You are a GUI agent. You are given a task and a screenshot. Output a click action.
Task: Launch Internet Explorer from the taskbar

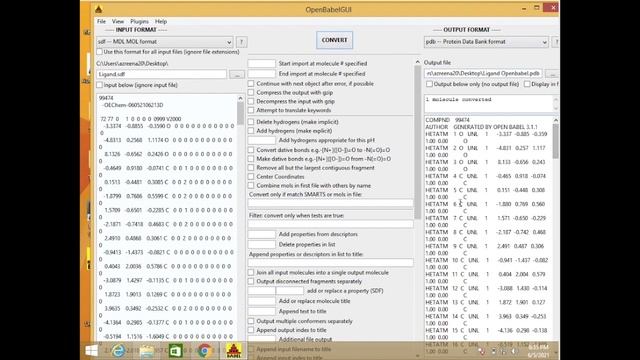pos(118,351)
